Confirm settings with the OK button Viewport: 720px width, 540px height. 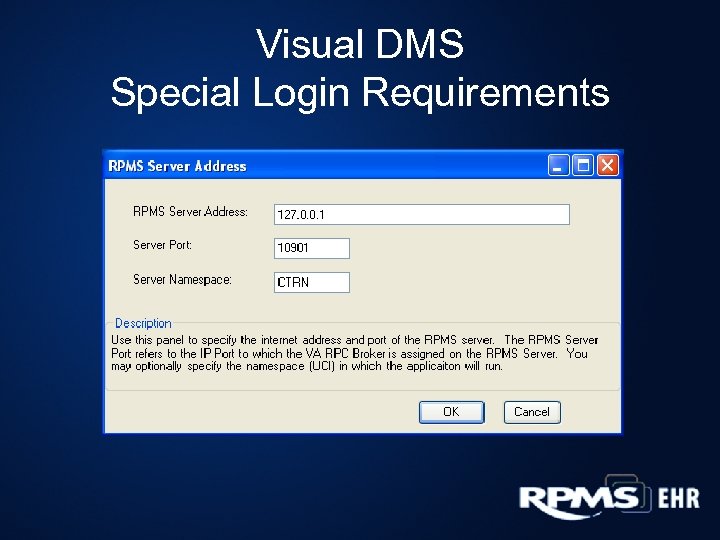451,412
